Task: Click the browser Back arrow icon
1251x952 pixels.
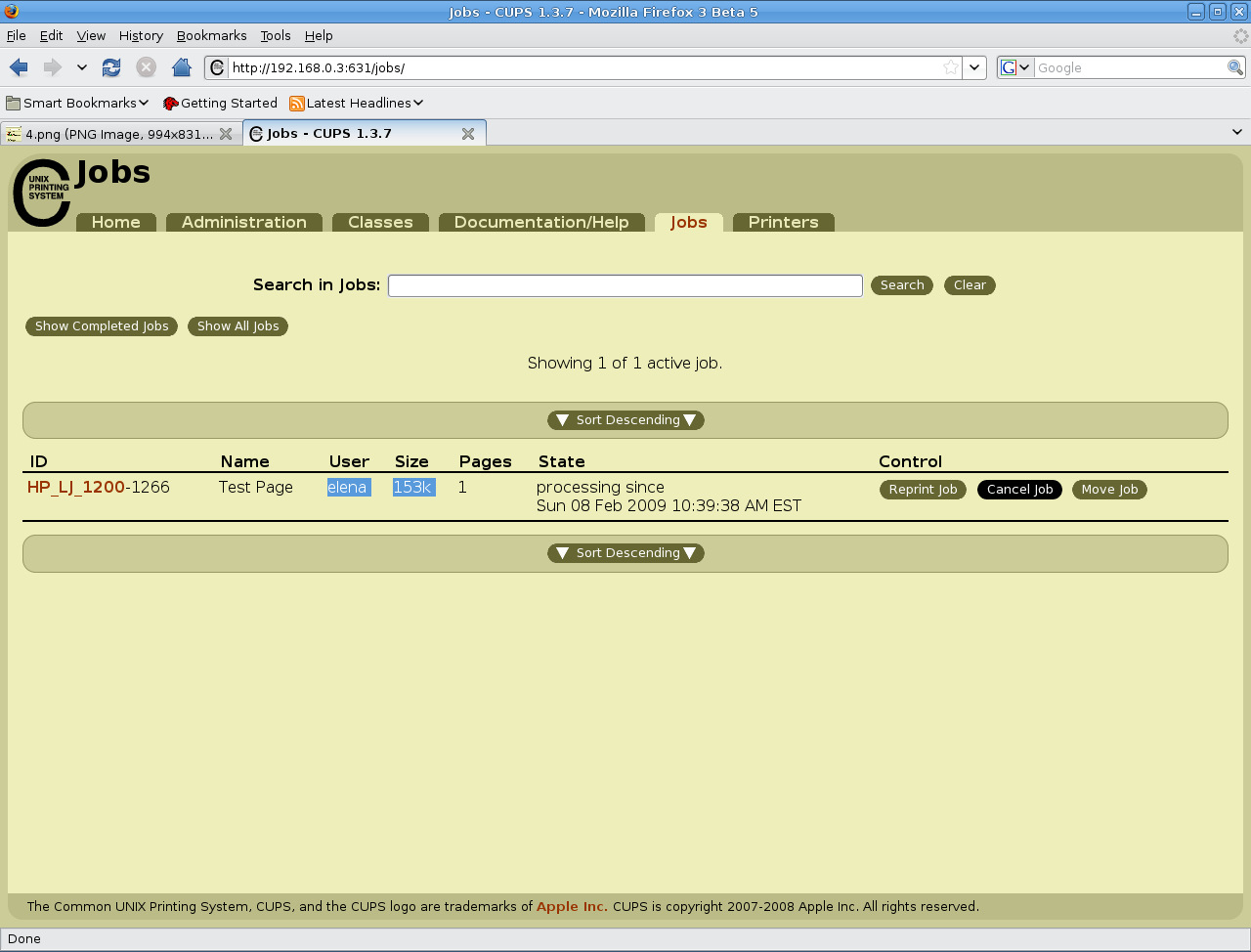Action: coord(19,67)
